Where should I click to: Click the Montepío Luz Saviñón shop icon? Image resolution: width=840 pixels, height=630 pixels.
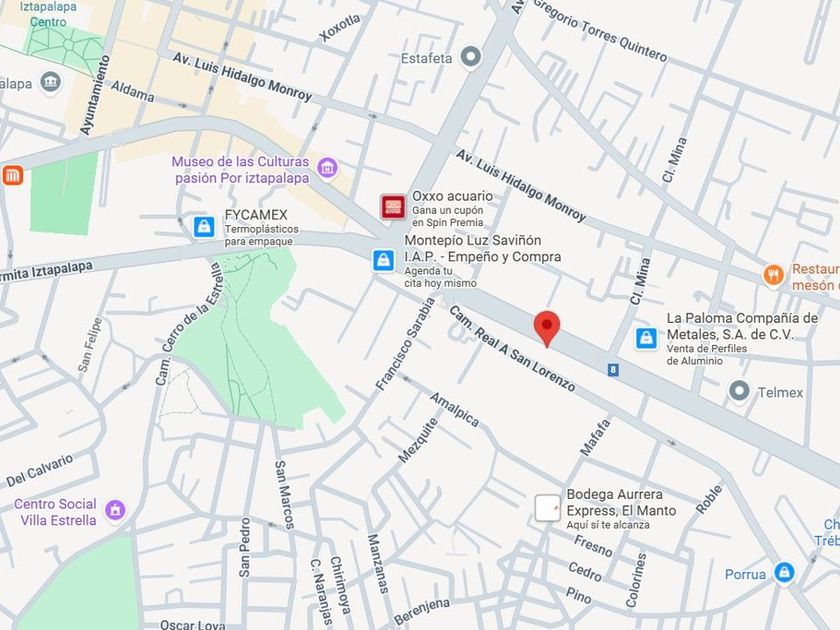point(382,260)
